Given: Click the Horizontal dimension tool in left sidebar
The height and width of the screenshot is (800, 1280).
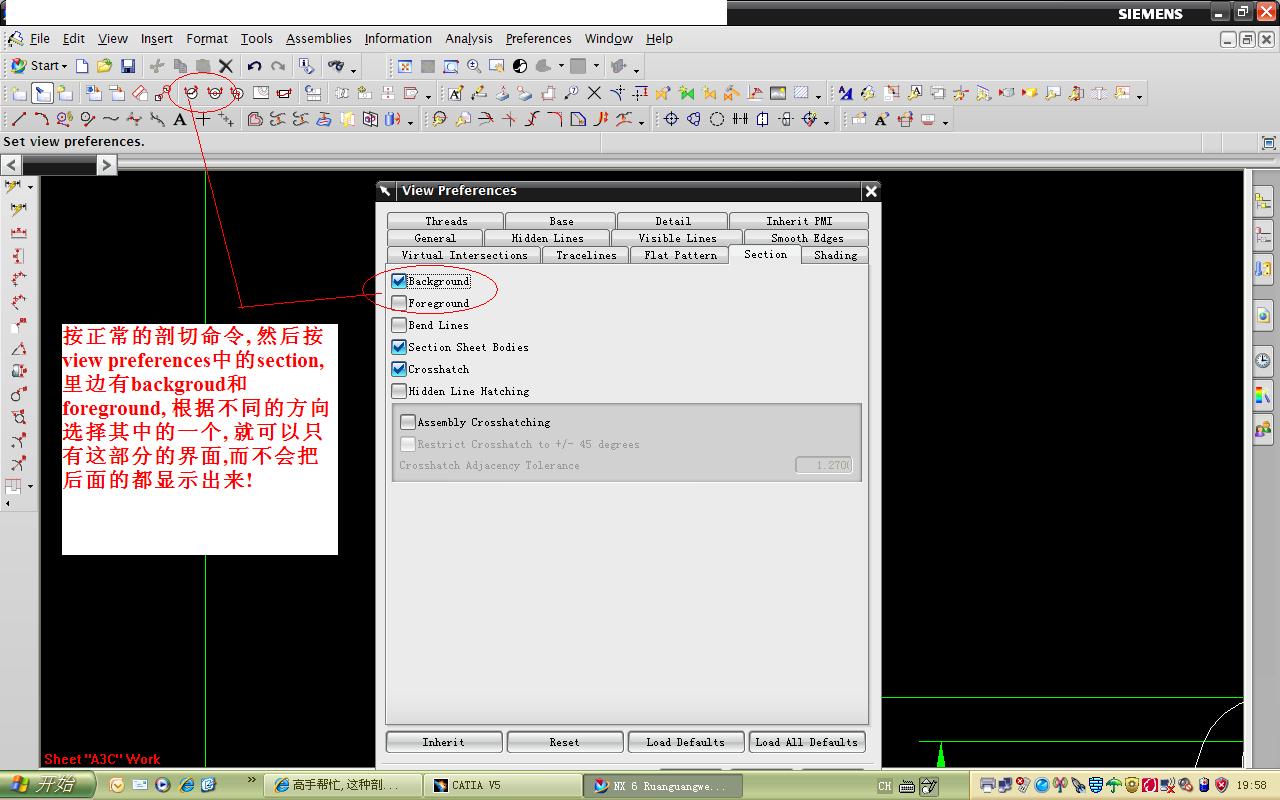Looking at the screenshot, I should point(18,233).
